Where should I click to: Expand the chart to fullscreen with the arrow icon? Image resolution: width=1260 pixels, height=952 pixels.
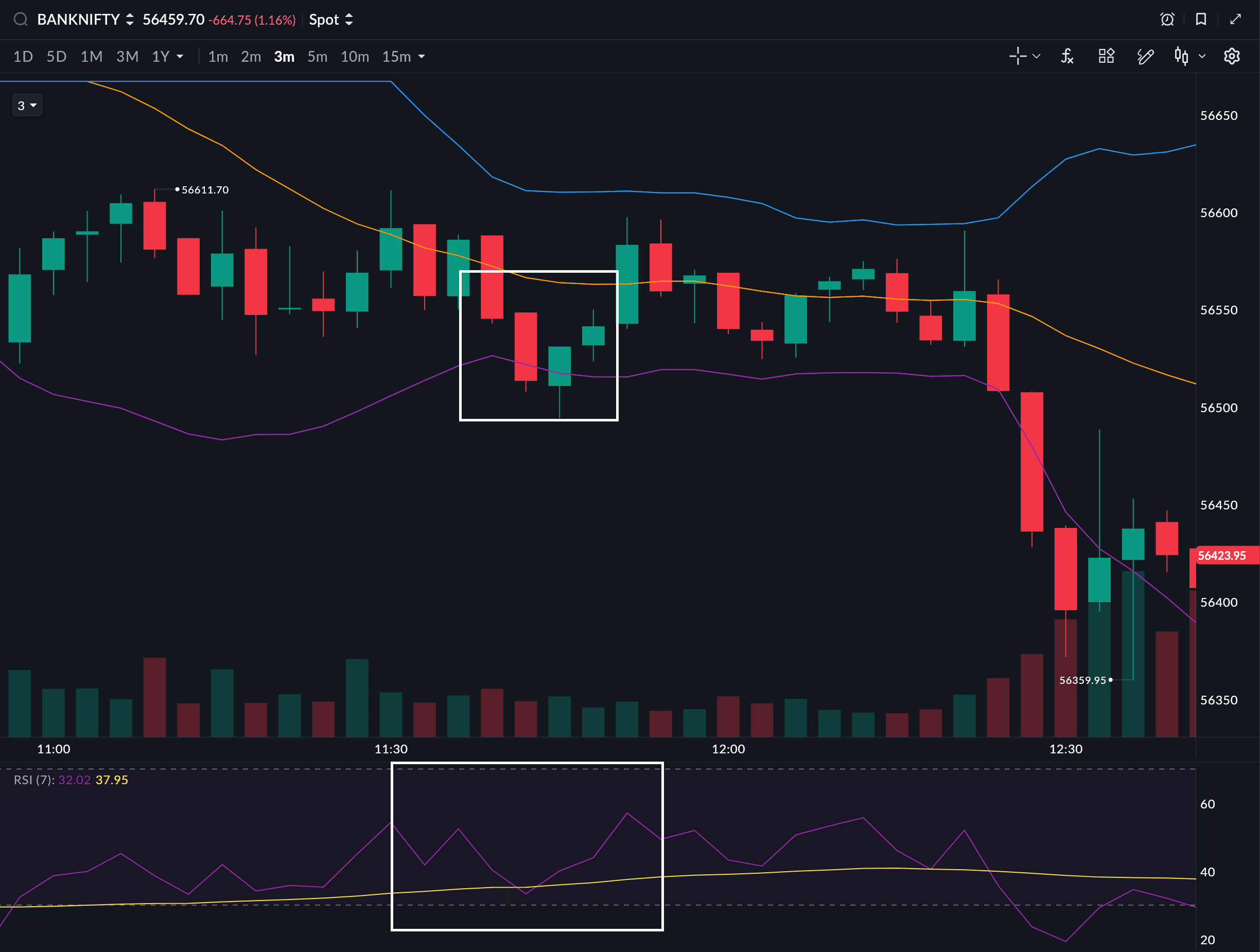[x=1235, y=20]
